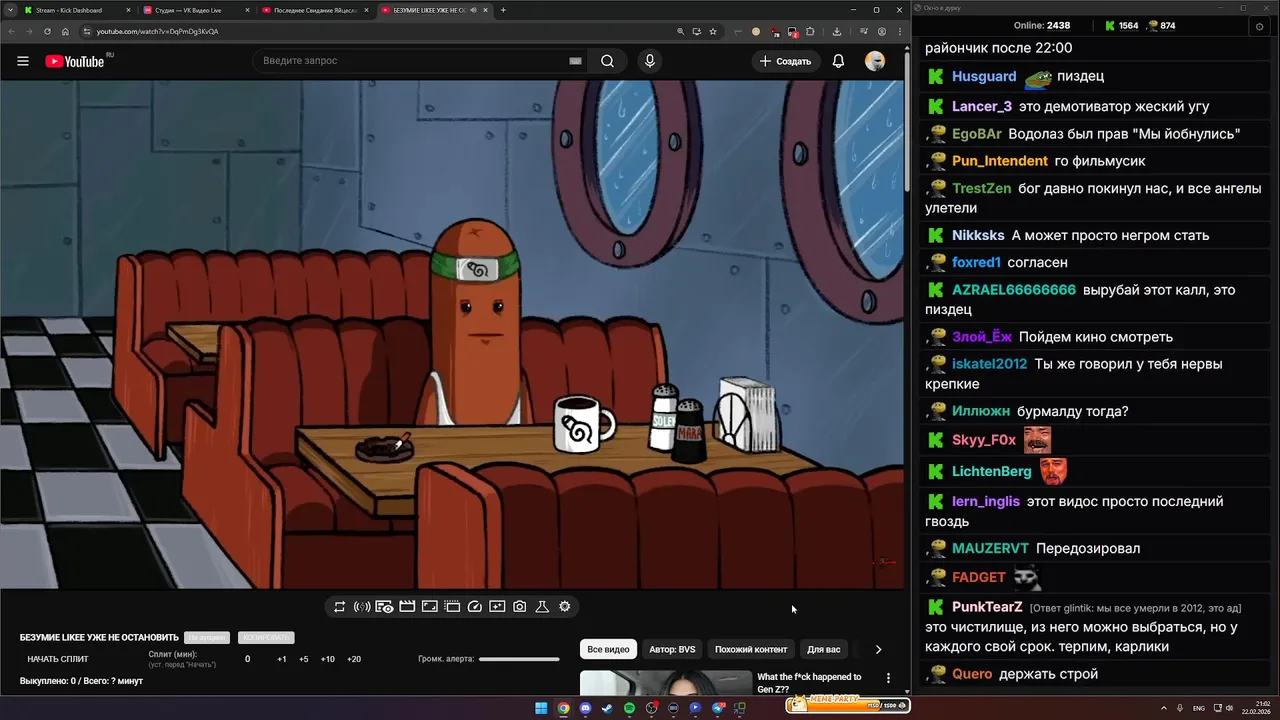The image size is (1280, 720).
Task: Click username PunkTearZ in chat
Action: (987, 607)
